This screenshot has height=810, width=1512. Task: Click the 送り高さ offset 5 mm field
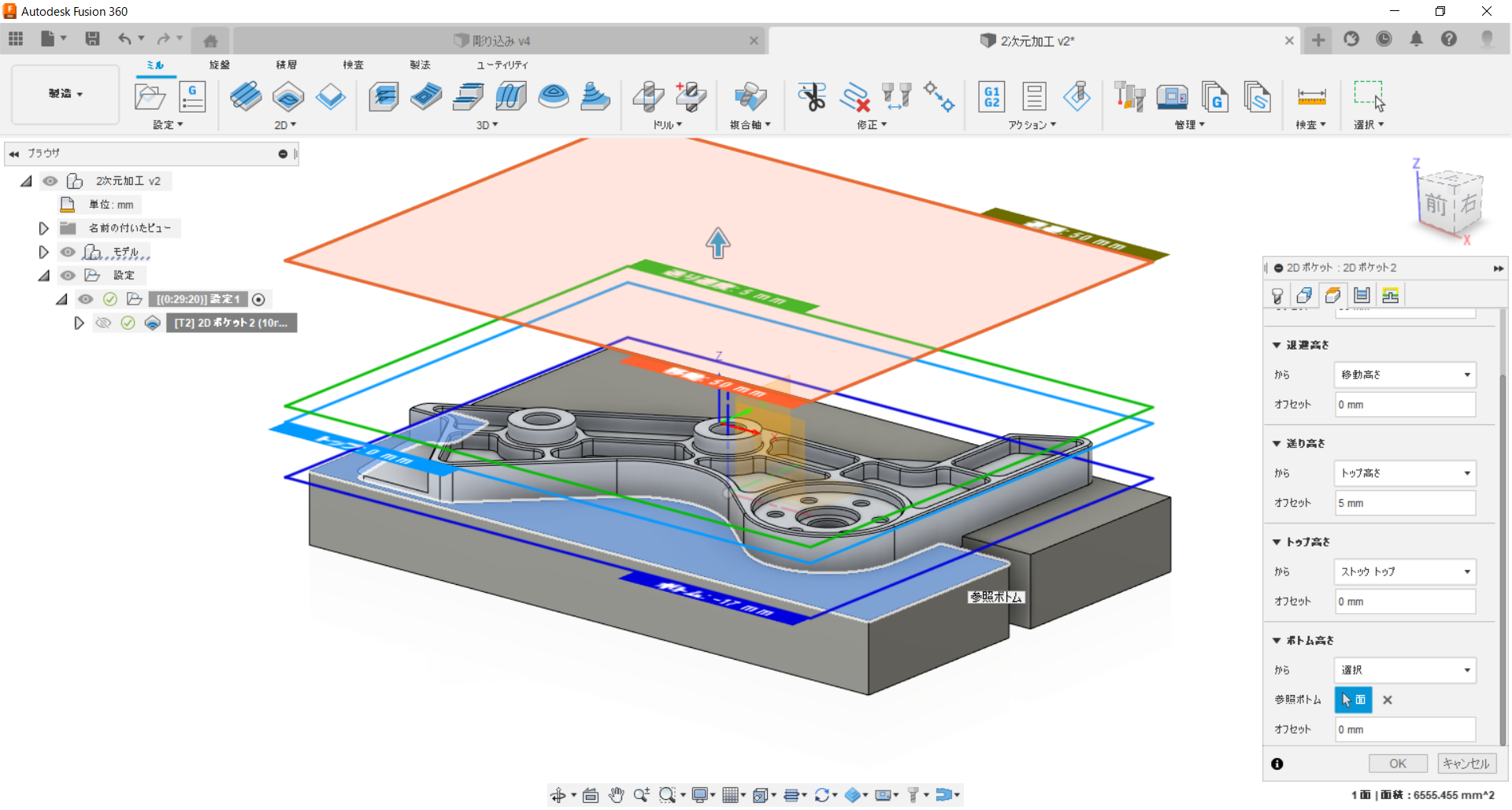[1404, 503]
